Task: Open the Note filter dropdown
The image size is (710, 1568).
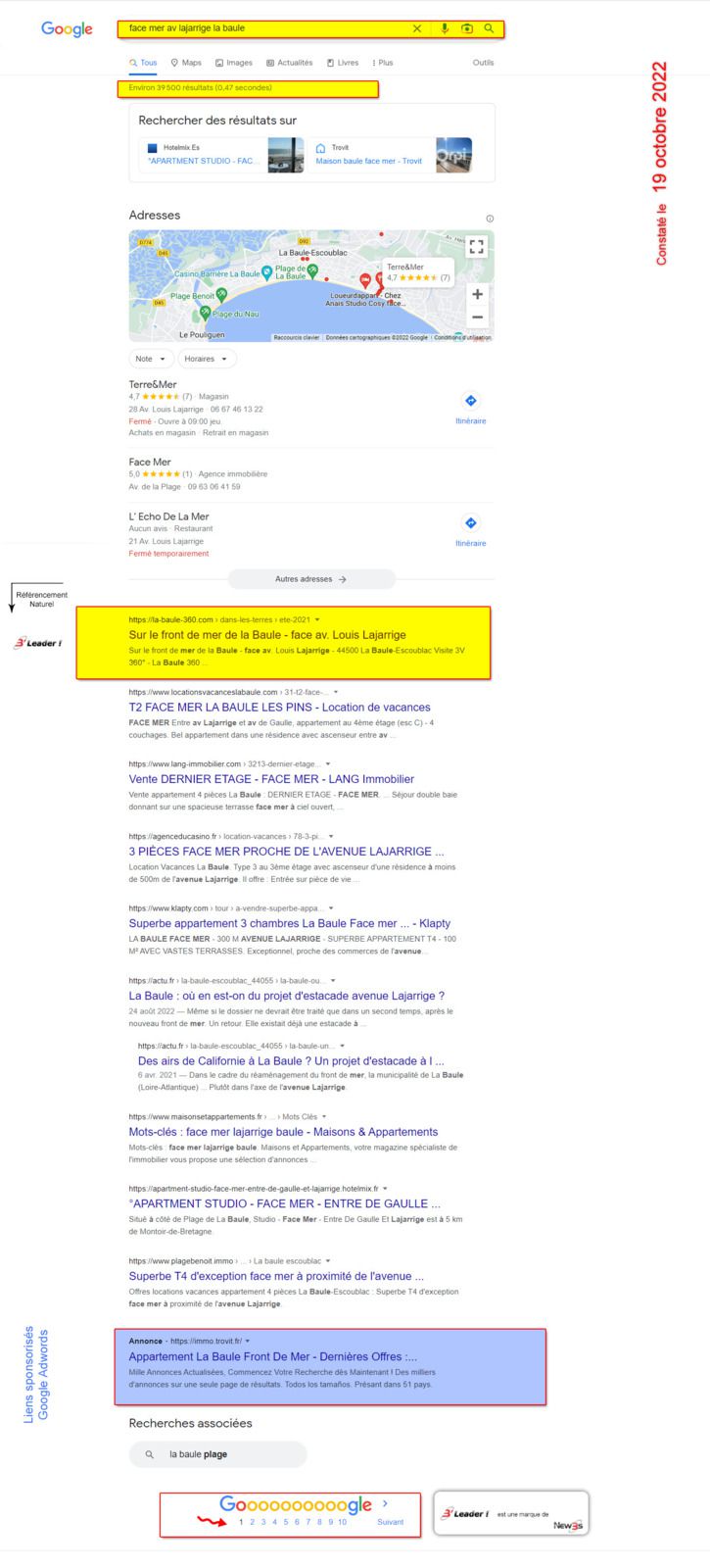Action: tap(151, 359)
